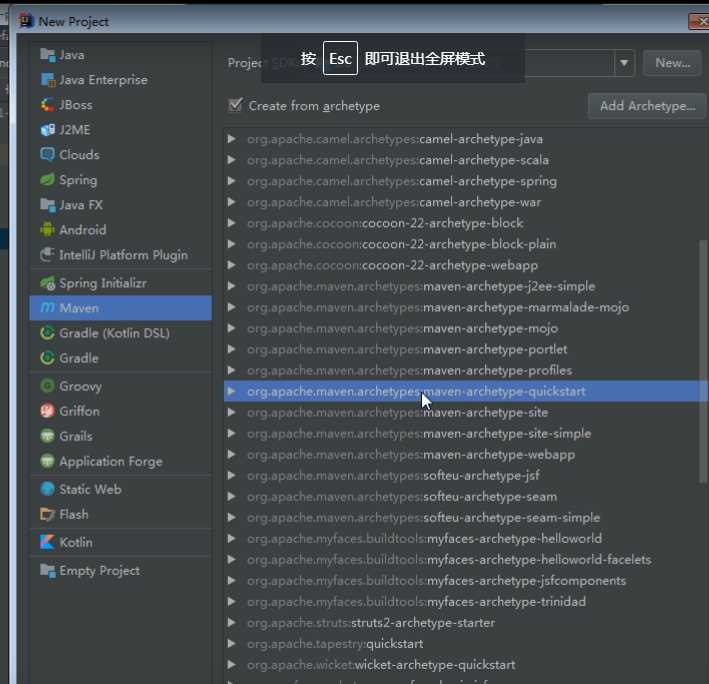The width and height of the screenshot is (709, 684).
Task: Select Spring Initializr label
Action: [103, 283]
